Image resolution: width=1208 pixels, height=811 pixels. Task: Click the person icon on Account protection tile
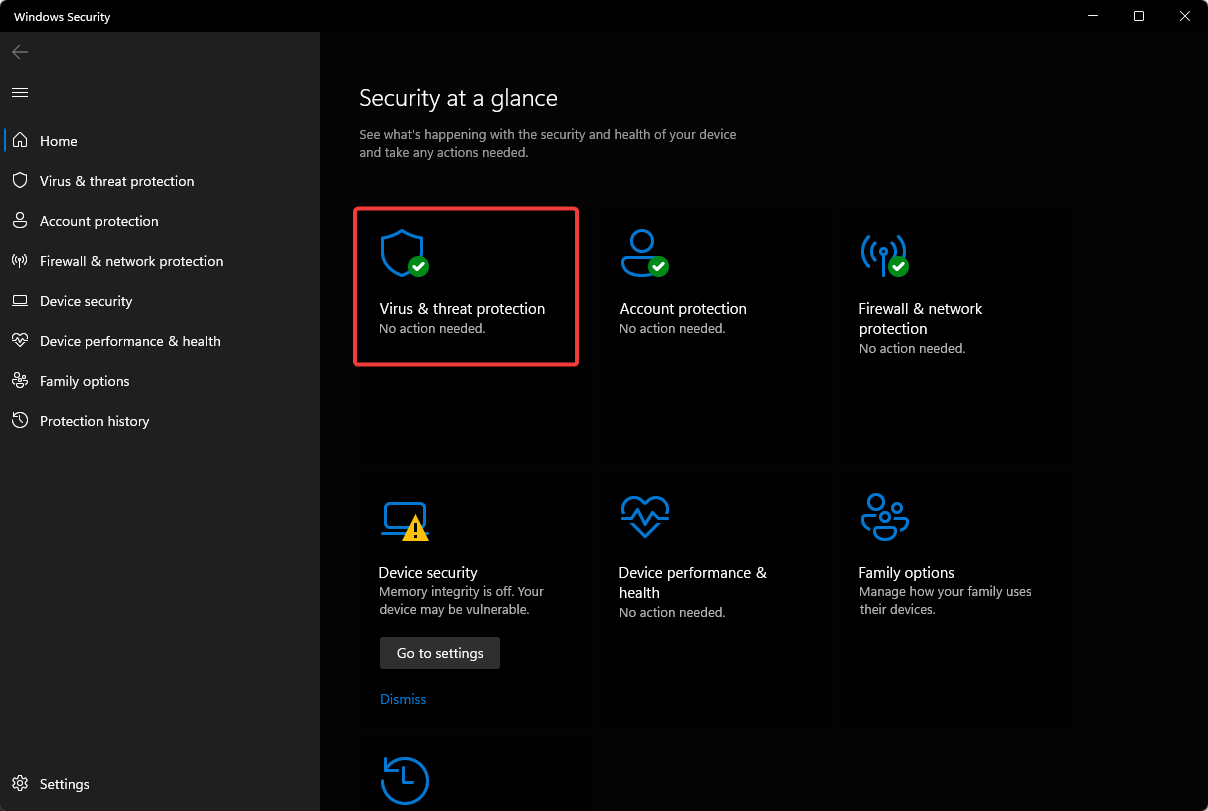pyautogui.click(x=643, y=254)
